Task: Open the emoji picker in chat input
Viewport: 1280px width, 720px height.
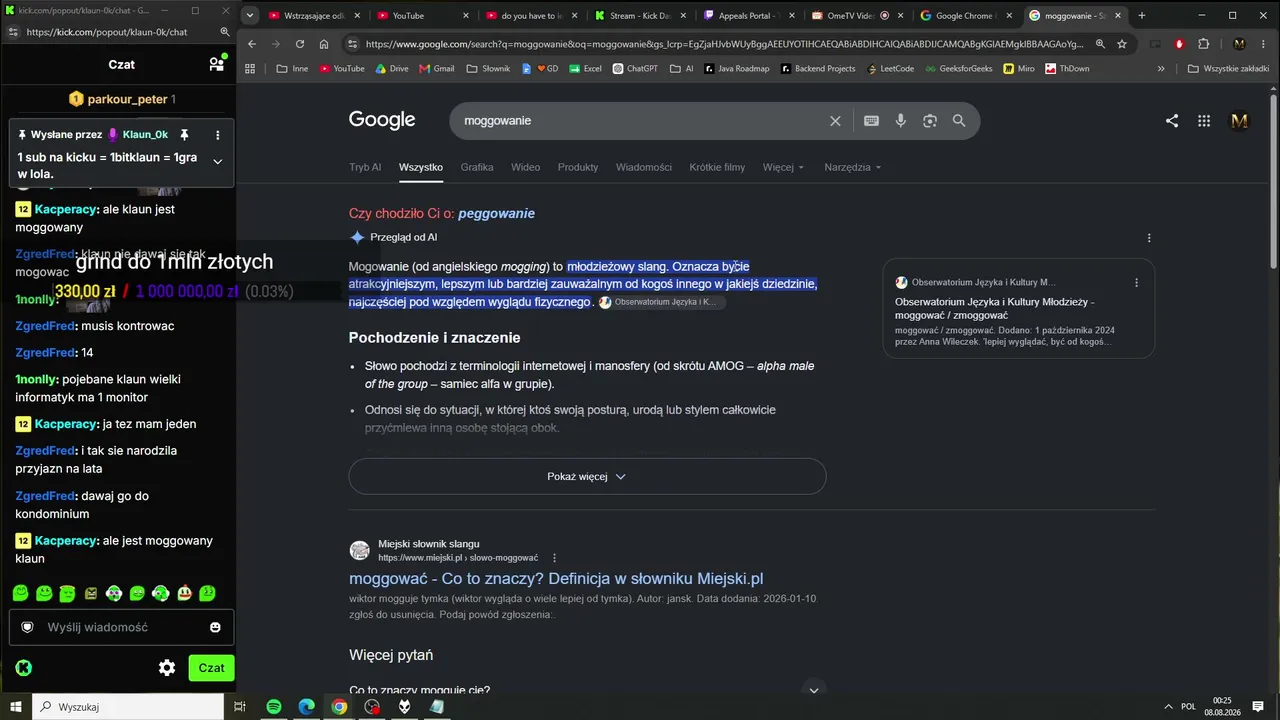Action: coord(215,627)
